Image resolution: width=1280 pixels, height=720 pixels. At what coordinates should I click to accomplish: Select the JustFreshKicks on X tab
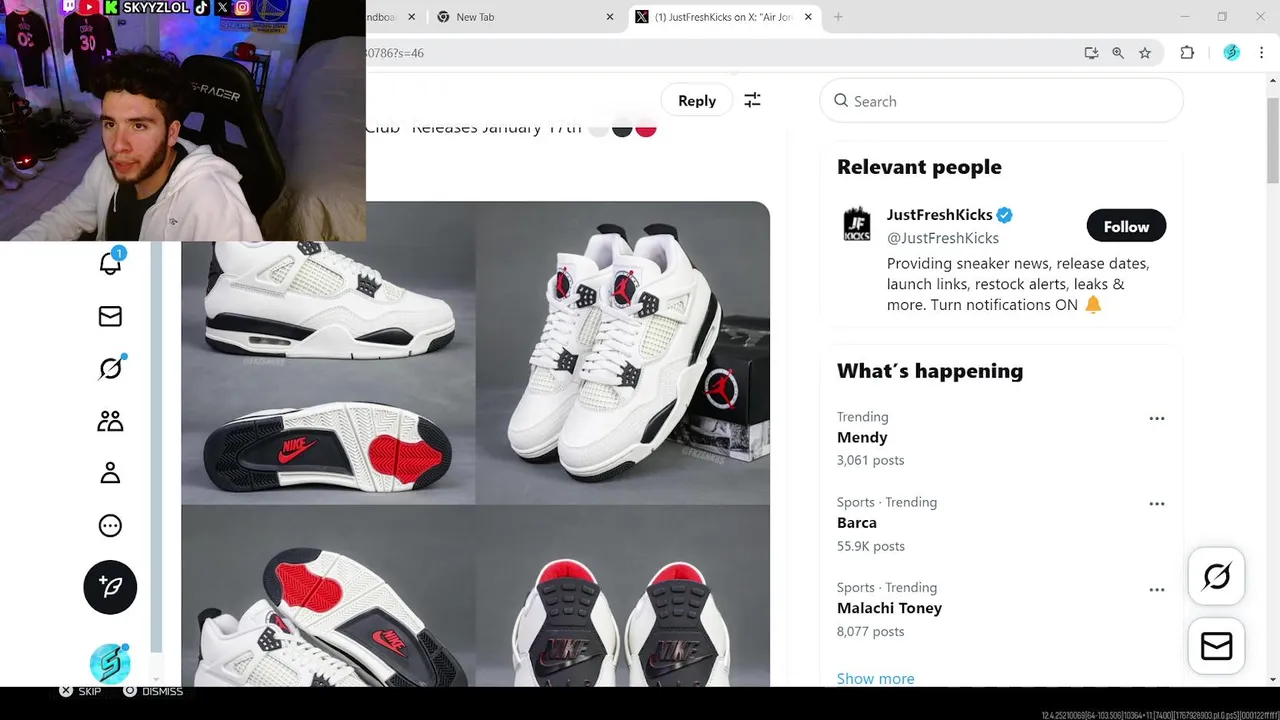(724, 17)
